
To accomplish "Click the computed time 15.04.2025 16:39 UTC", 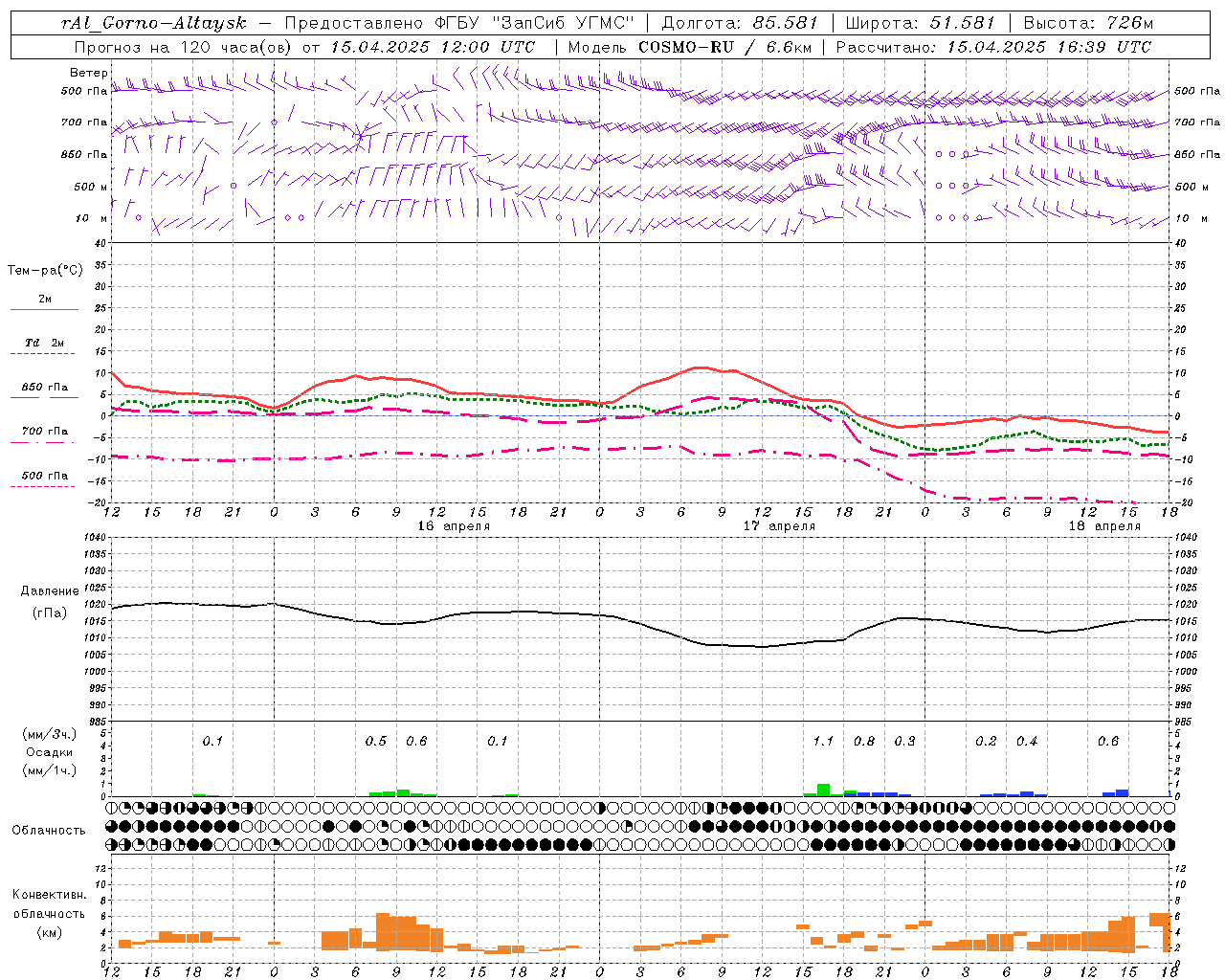I will click(1049, 47).
